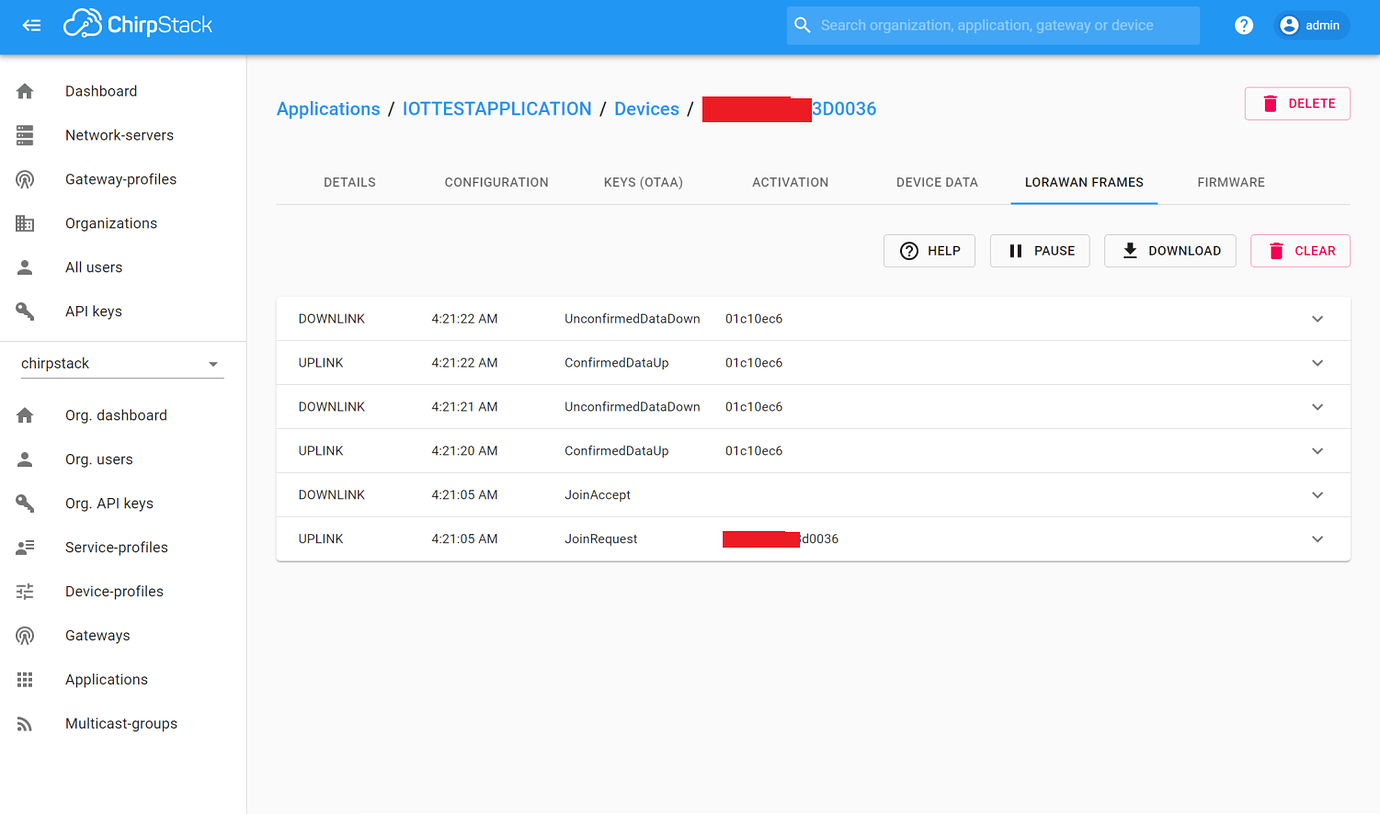1380x814 pixels.
Task: Open Multicast-groups via the broadcast icon
Action: [25, 723]
